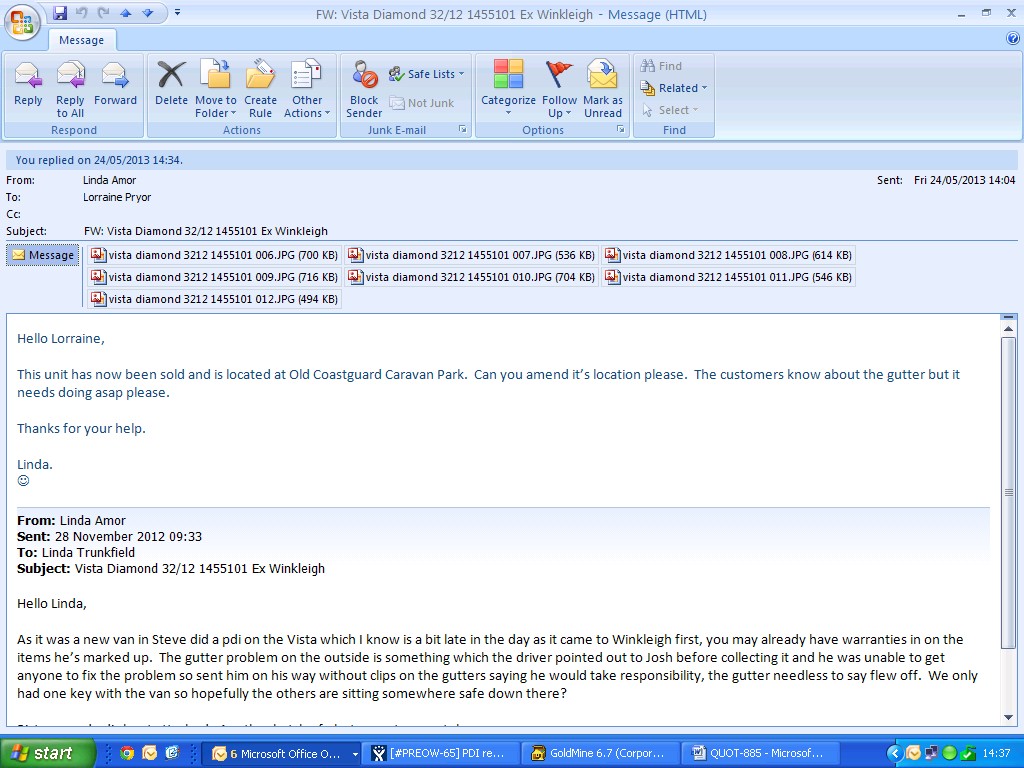Screen dimensions: 1024x768
Task: Click the Not Junk button
Action: coord(422,103)
